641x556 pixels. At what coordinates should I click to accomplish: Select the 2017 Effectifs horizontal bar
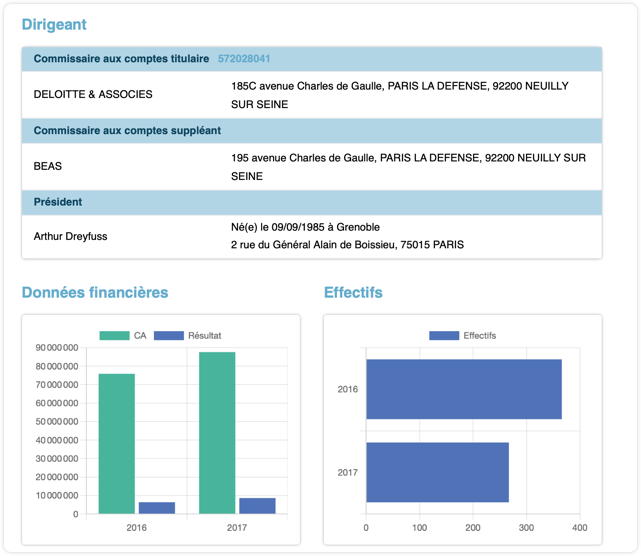[438, 472]
